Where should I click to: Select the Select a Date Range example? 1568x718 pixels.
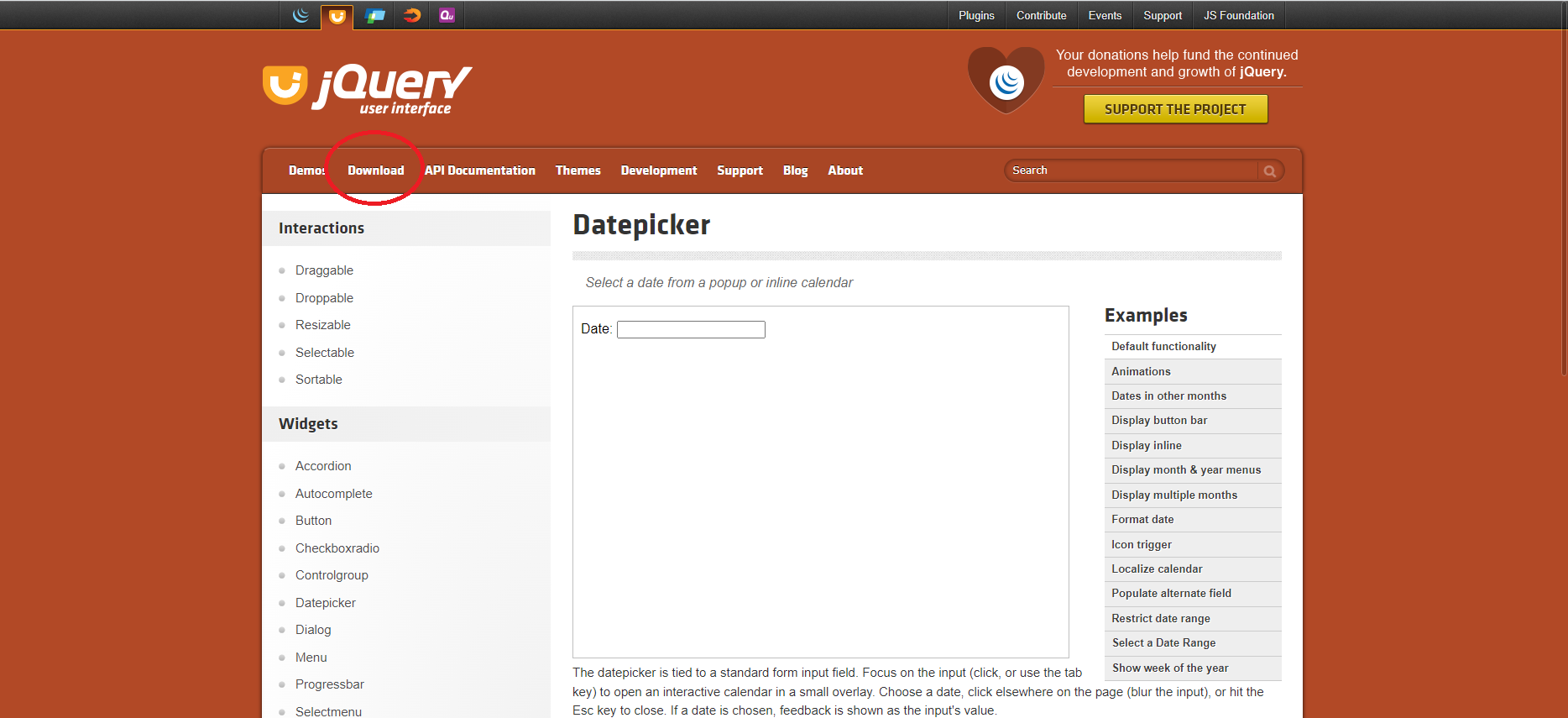coord(1193,643)
